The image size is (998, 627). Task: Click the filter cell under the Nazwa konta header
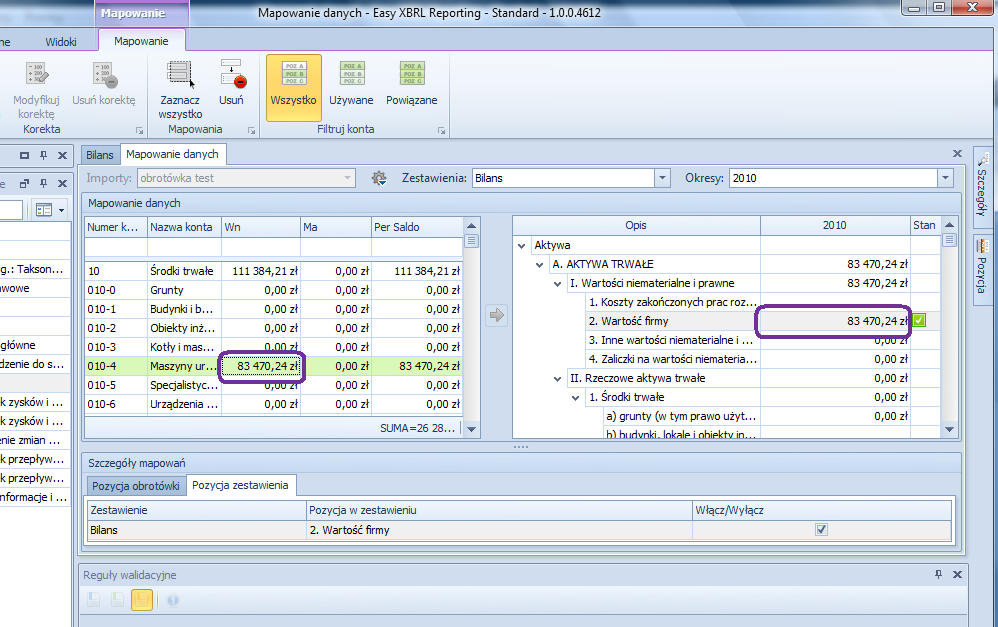pyautogui.click(x=185, y=247)
